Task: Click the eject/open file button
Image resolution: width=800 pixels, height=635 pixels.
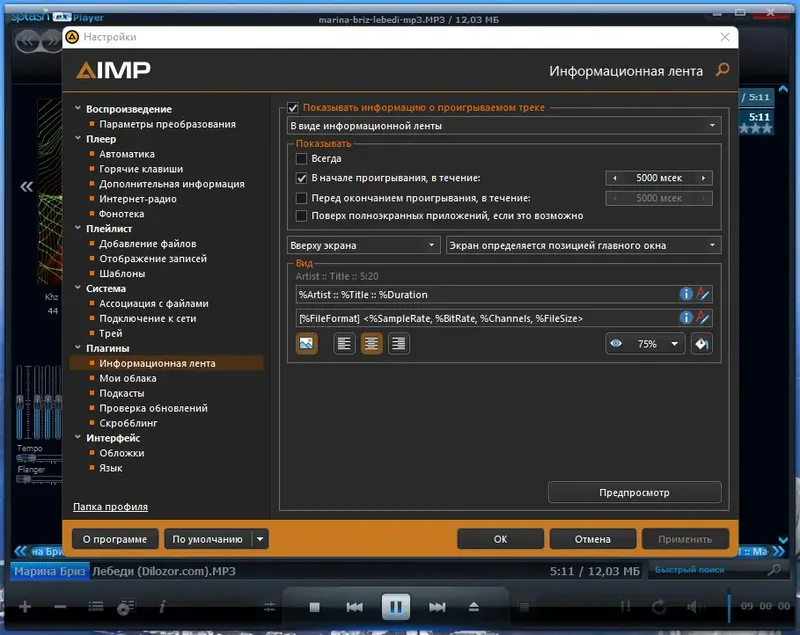Action: (474, 606)
